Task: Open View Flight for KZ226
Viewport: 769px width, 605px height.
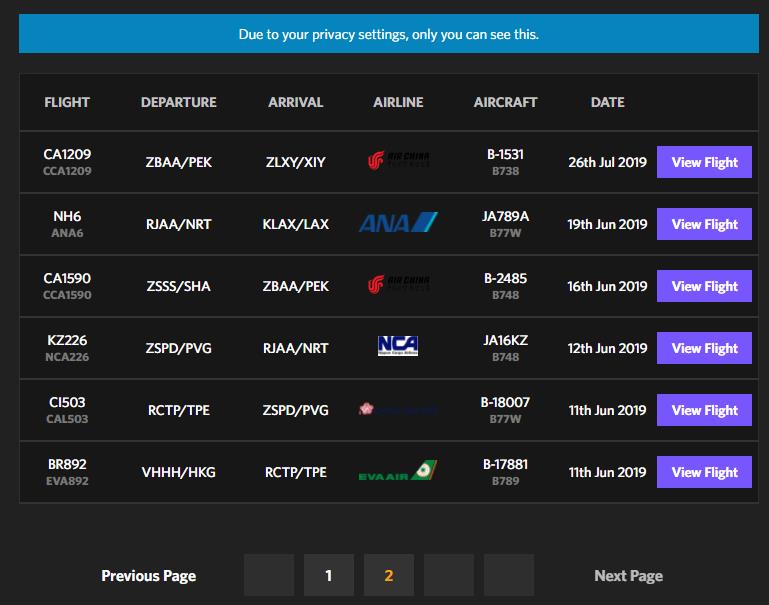Action: click(x=704, y=348)
